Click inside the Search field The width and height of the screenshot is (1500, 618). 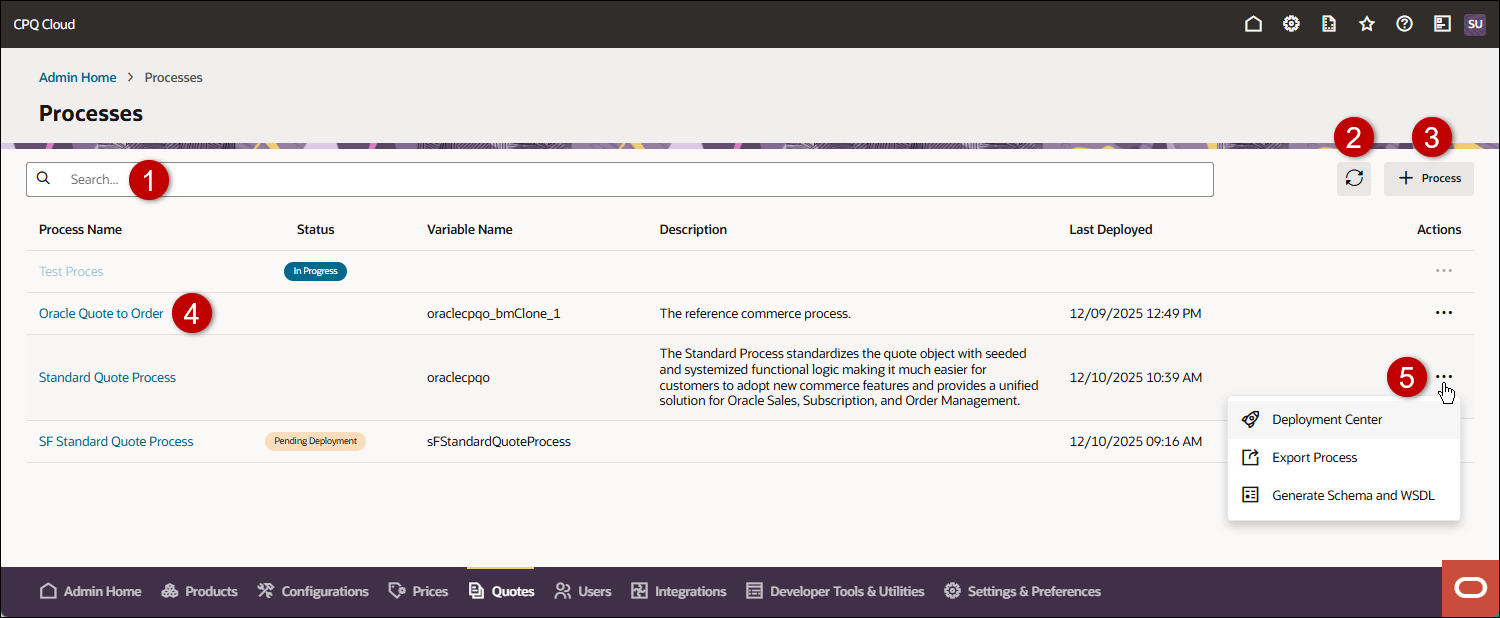pos(300,179)
